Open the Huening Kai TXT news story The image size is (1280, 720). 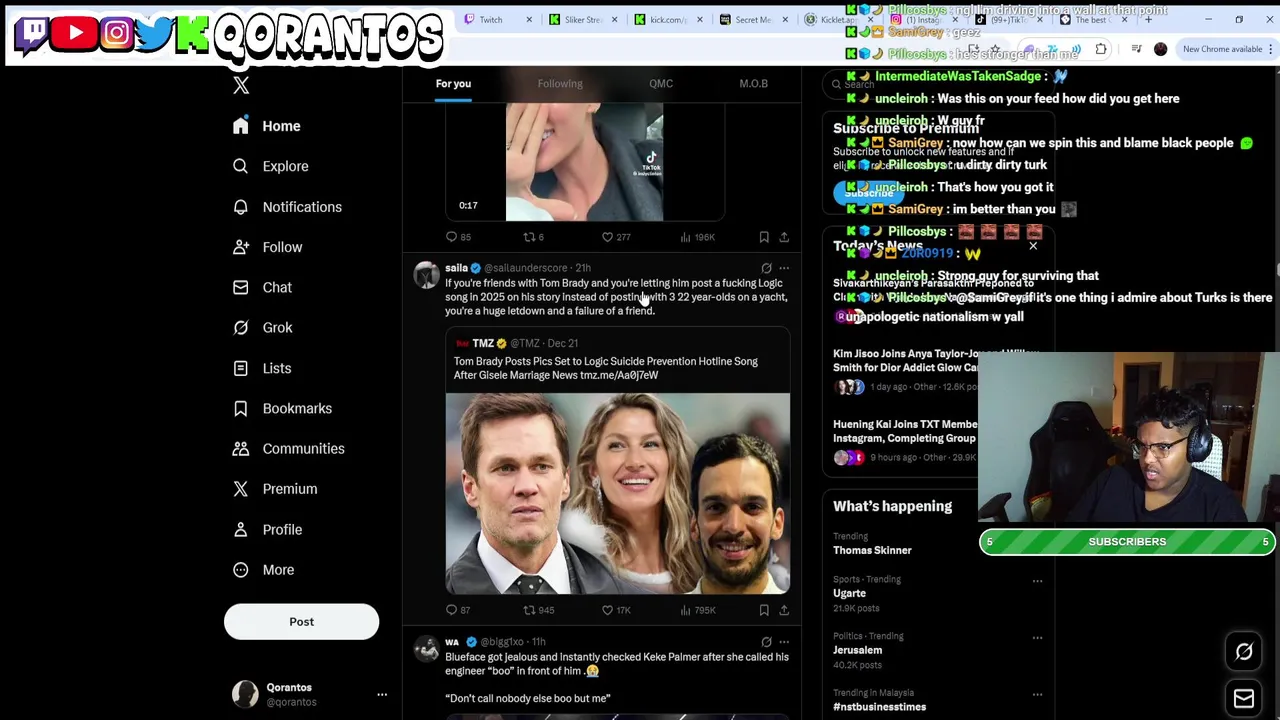(905, 439)
